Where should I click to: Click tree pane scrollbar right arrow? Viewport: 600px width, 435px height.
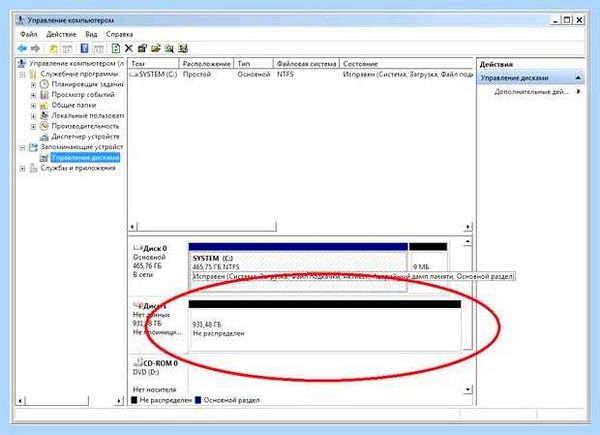point(119,401)
